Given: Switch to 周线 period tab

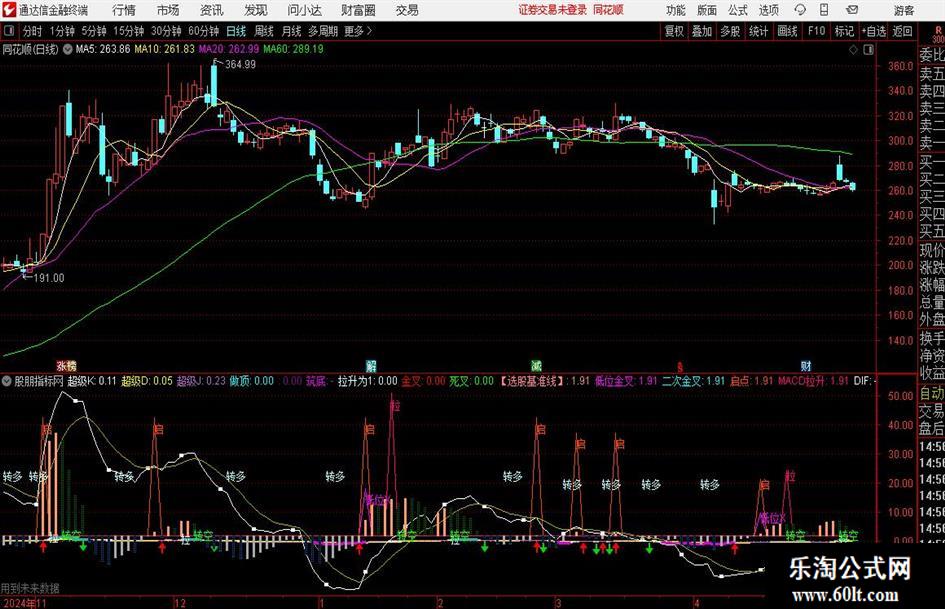Looking at the screenshot, I should point(264,31).
